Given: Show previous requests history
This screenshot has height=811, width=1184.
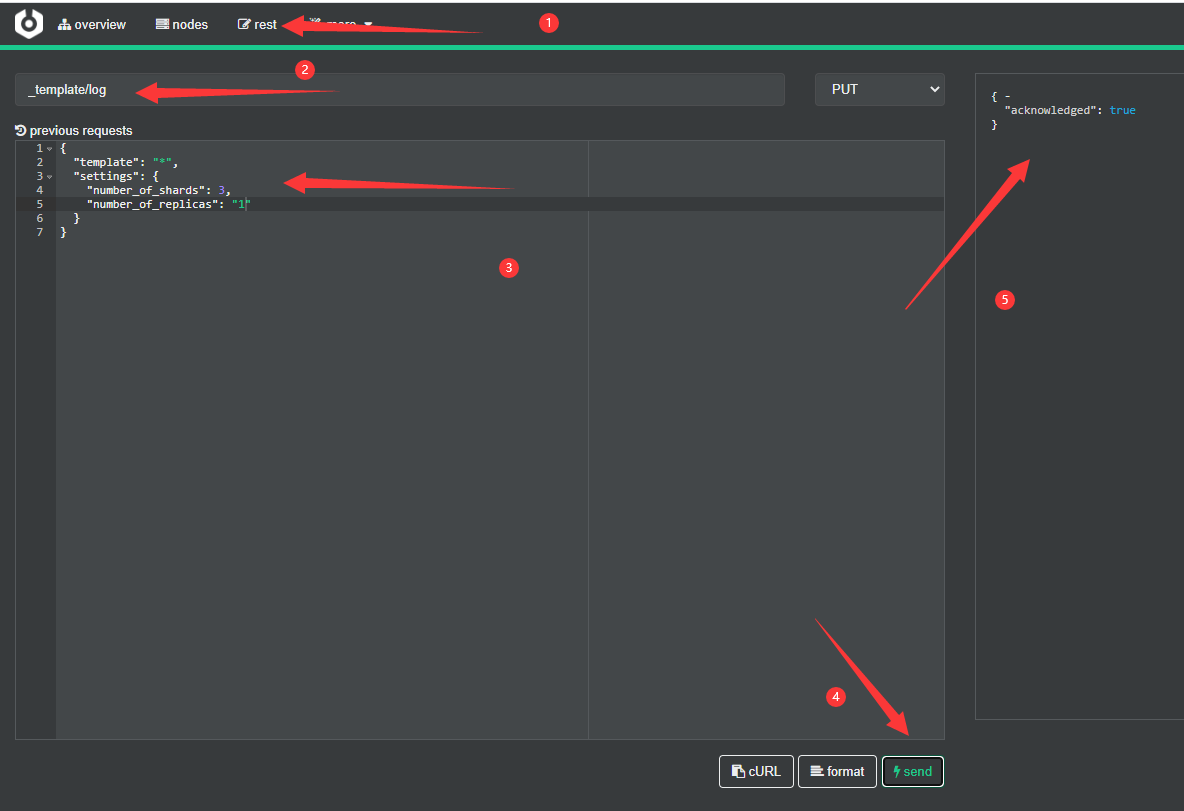Looking at the screenshot, I should [x=74, y=131].
